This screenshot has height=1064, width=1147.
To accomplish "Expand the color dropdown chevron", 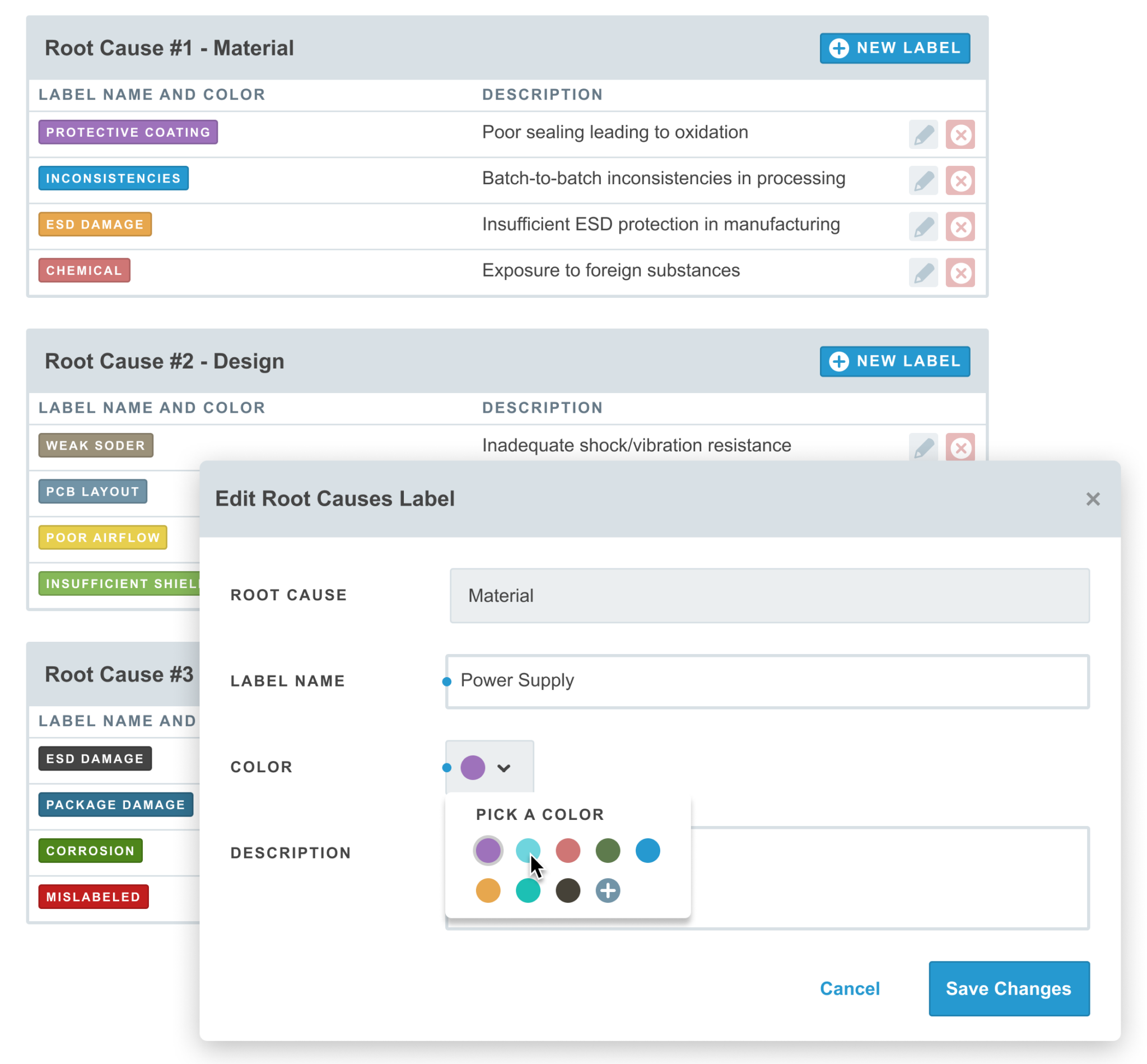I will pos(504,768).
